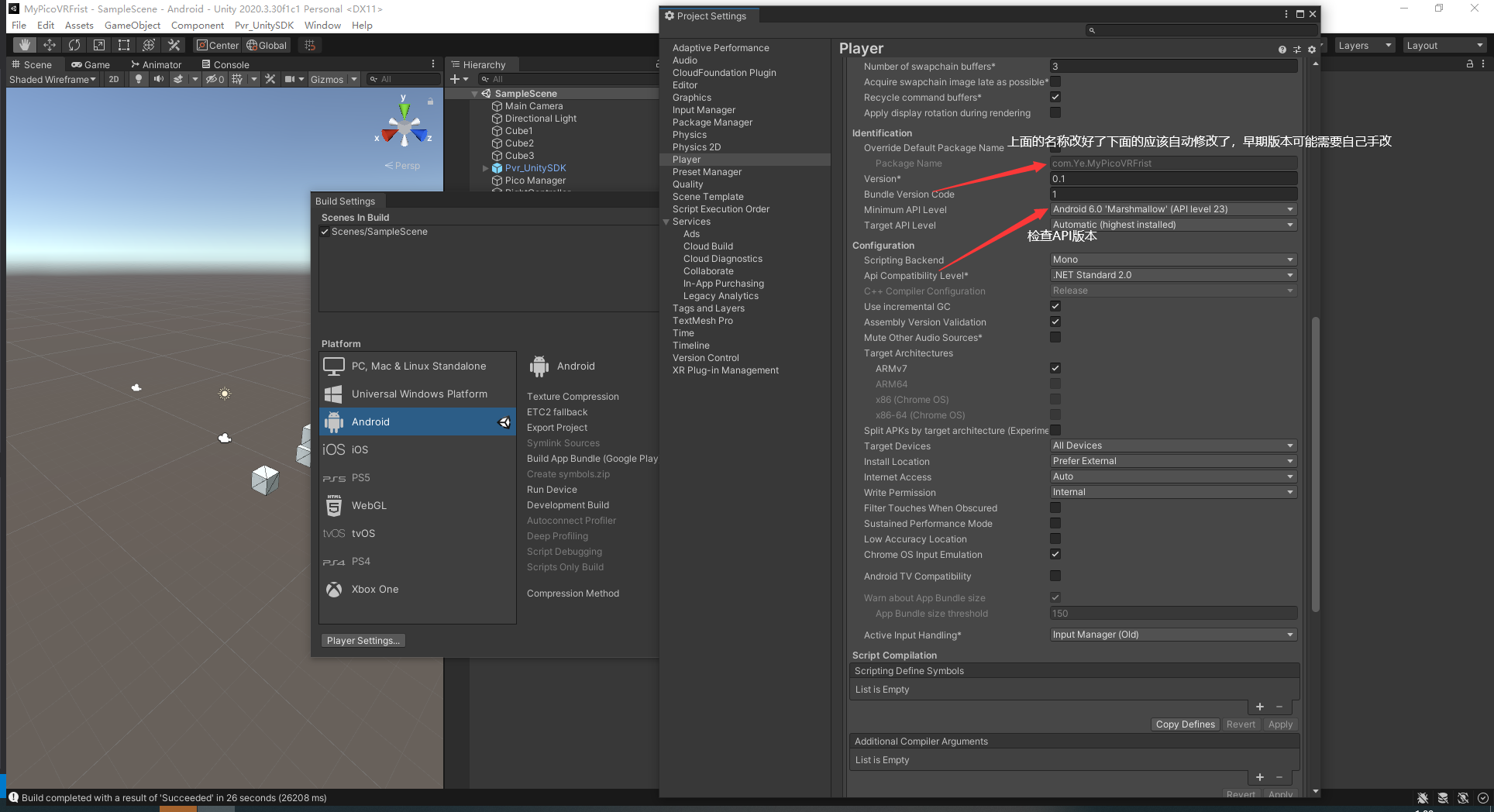1494x812 pixels.
Task: Click the scene orientation gizmo
Action: point(404,126)
